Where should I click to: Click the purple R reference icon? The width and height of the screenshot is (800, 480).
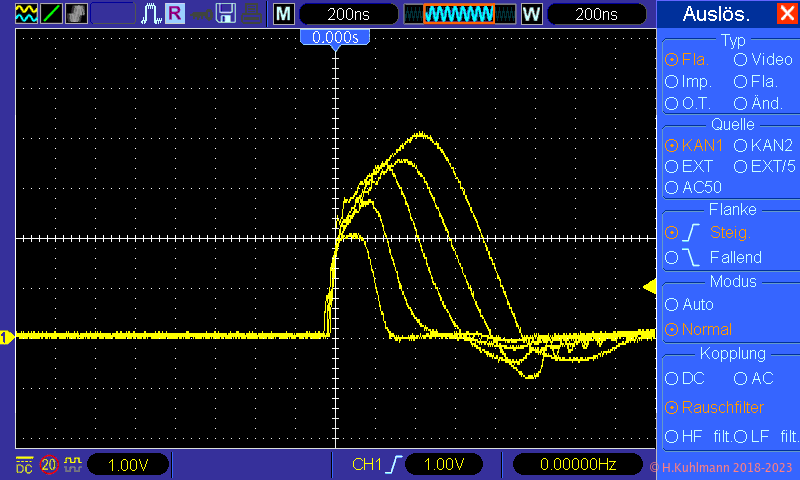tap(175, 13)
